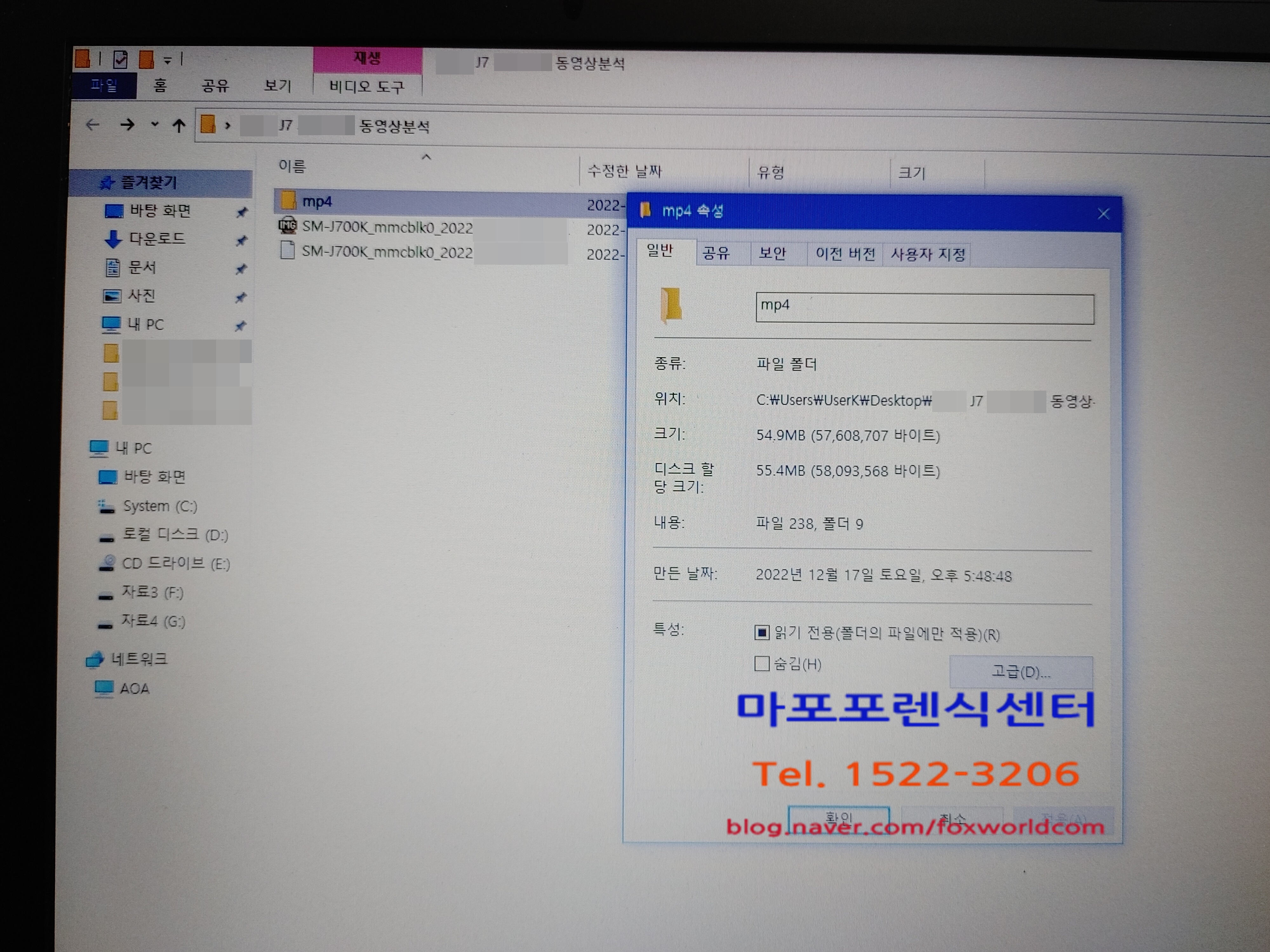The height and width of the screenshot is (952, 1270).
Task: Open 다운로드 in quick access
Action: [157, 238]
